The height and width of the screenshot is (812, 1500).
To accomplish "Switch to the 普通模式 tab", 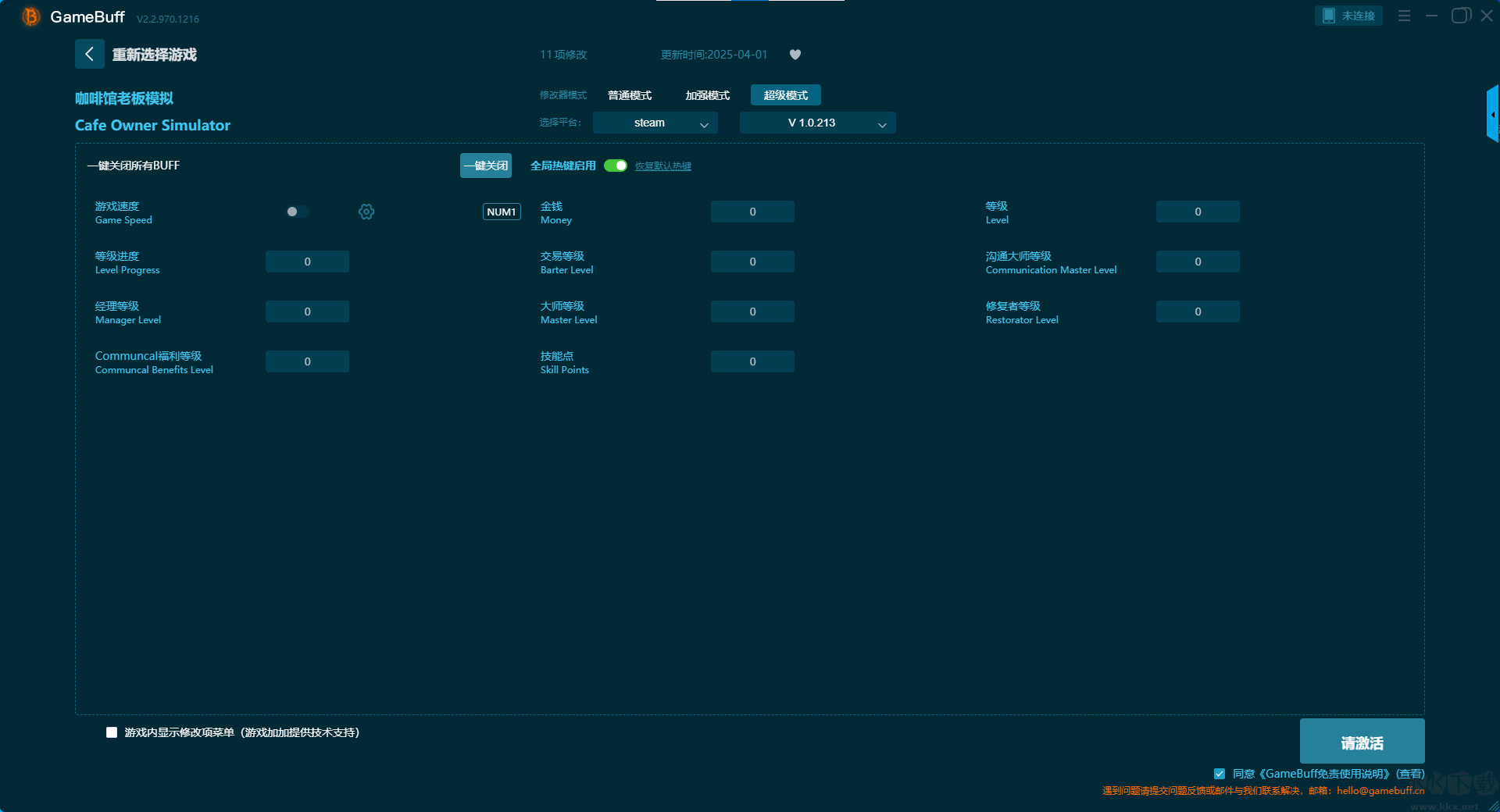I will tap(630, 95).
